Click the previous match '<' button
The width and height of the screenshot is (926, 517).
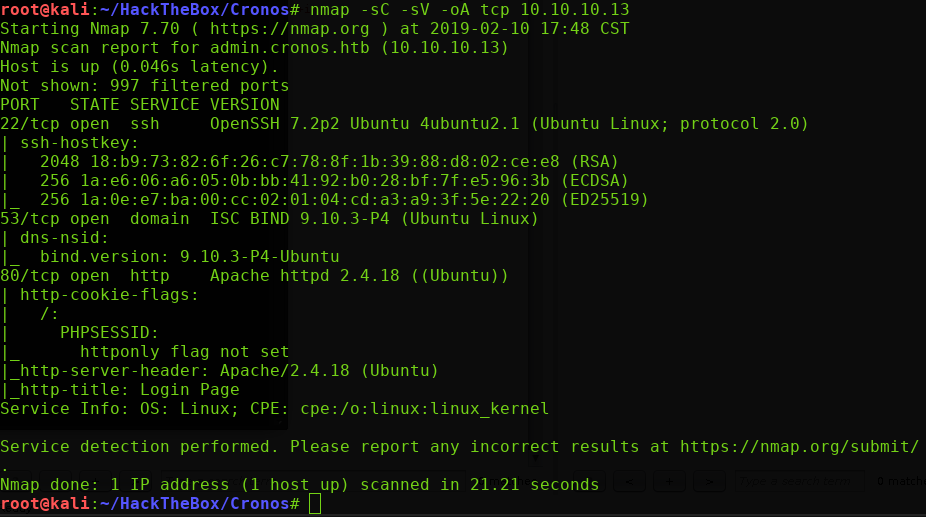pyautogui.click(x=627, y=482)
